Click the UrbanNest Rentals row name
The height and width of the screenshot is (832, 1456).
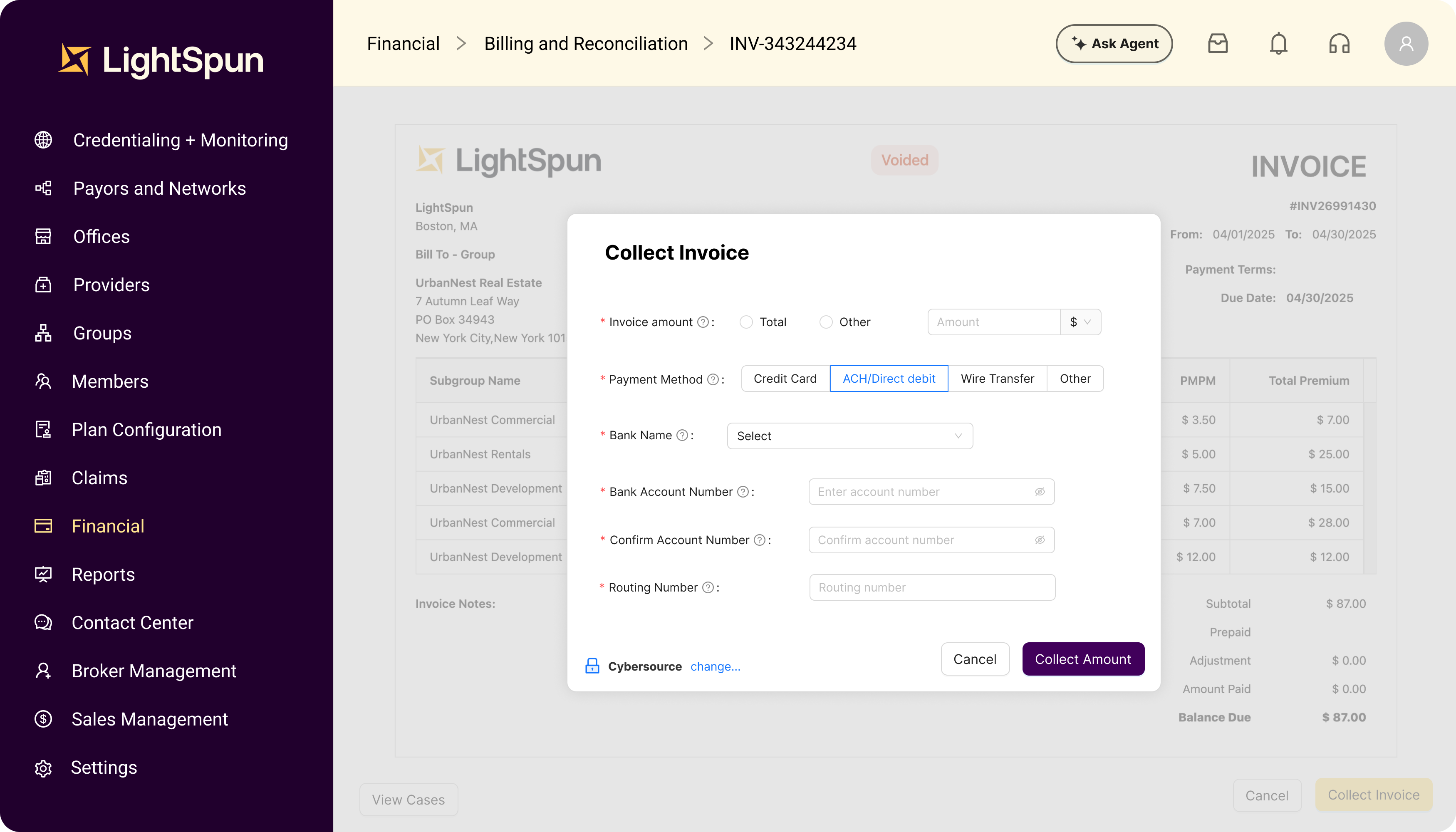[480, 454]
